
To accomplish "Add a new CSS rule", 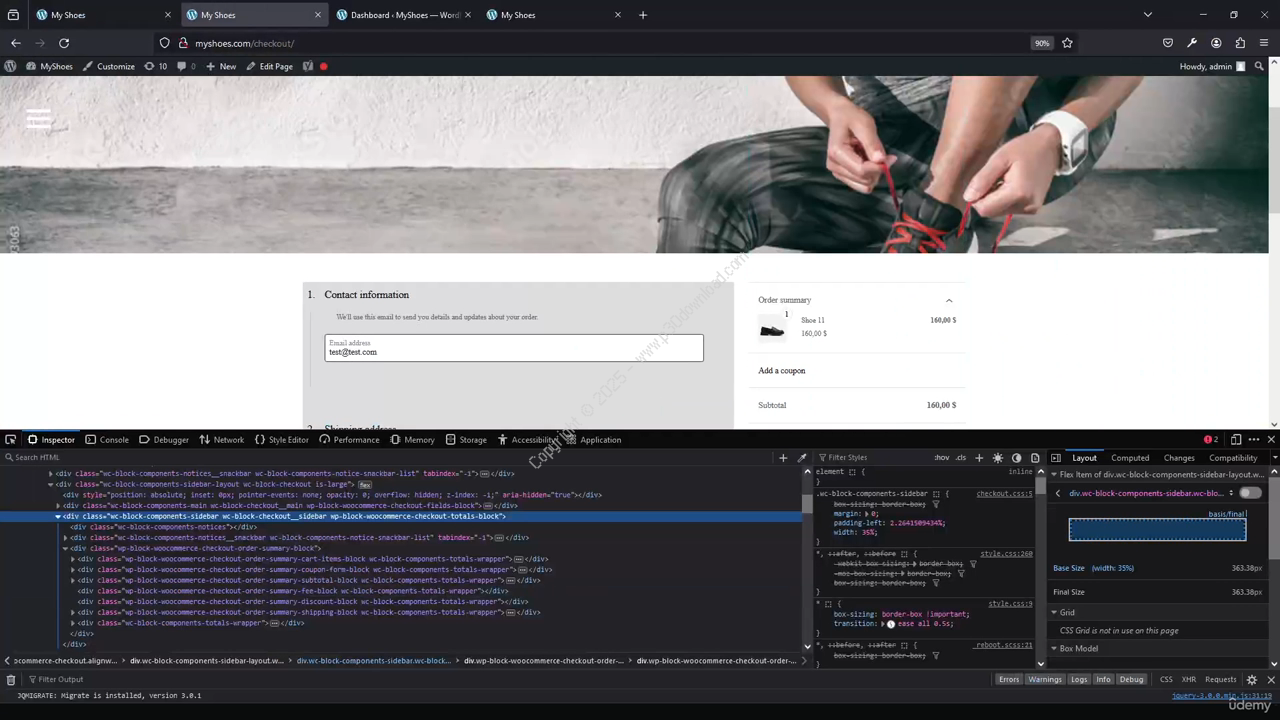I will [x=979, y=457].
